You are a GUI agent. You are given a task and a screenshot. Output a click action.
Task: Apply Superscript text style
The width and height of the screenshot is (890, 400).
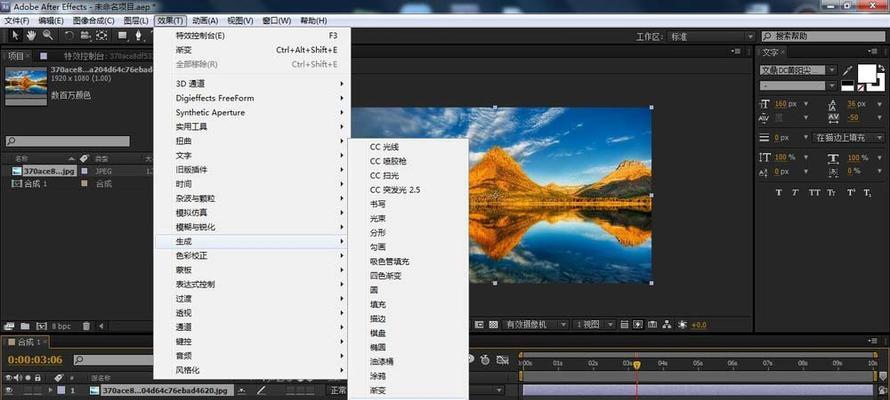tap(851, 193)
